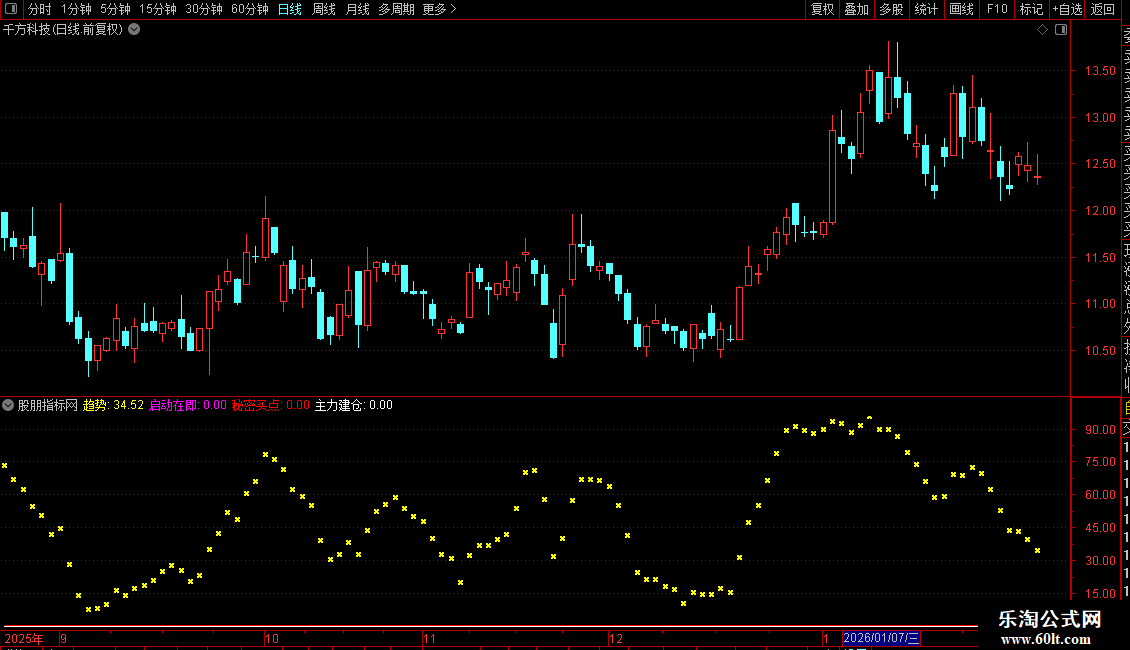
Task: Switch to 周线 weekly chart
Action: (x=324, y=9)
